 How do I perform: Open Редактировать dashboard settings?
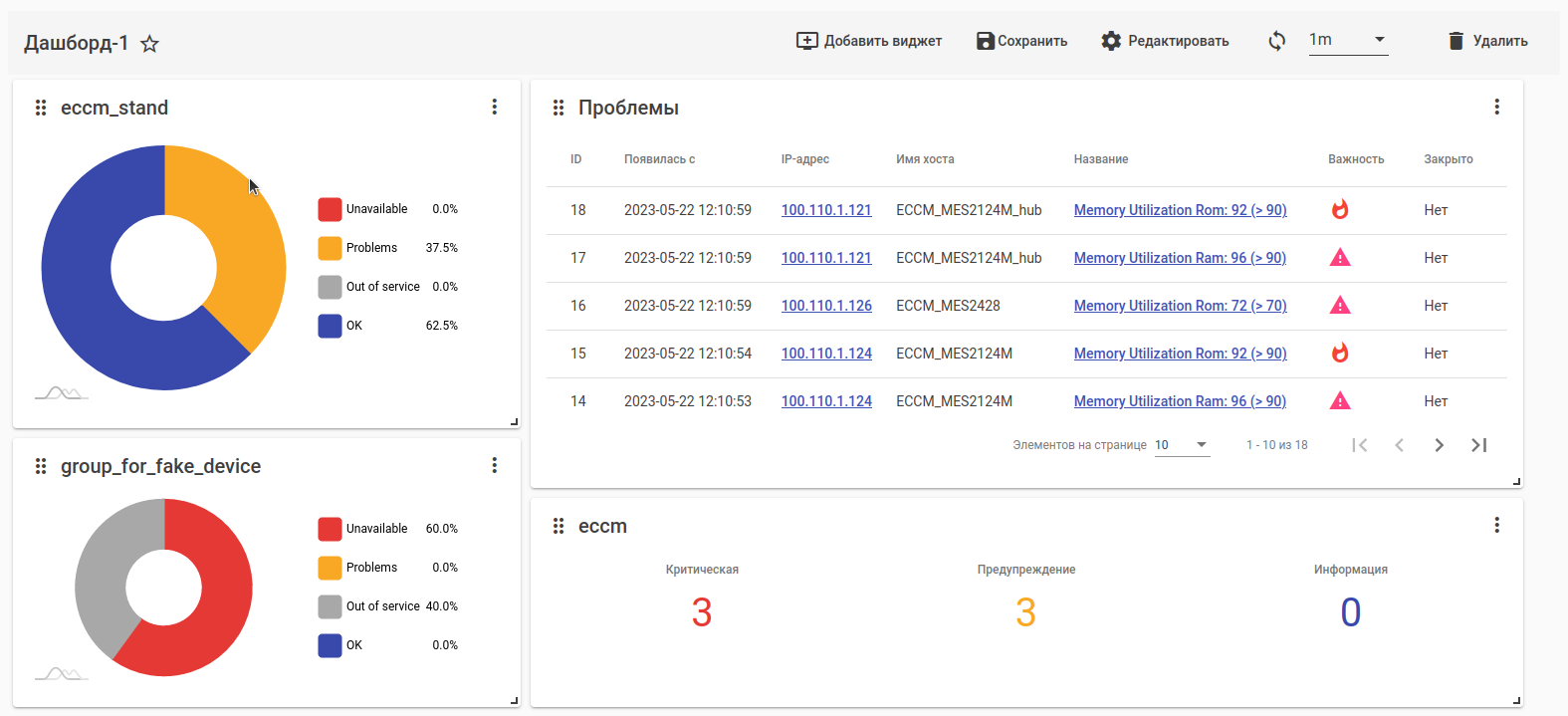coord(1165,41)
